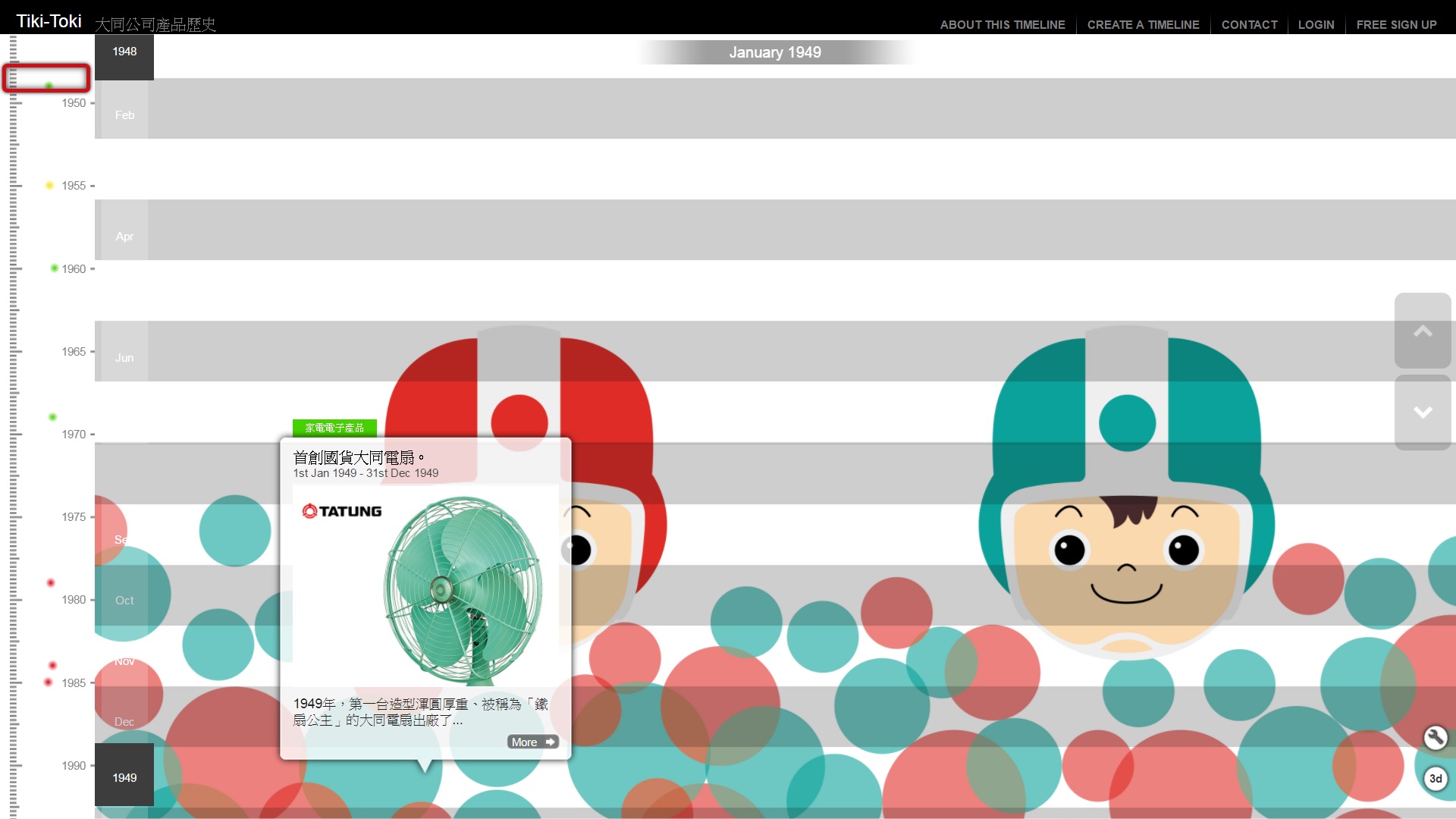The image size is (1456, 819).
Task: Click the date range 1st Jan 1949 - 31st Dec 1949
Action: [x=366, y=473]
